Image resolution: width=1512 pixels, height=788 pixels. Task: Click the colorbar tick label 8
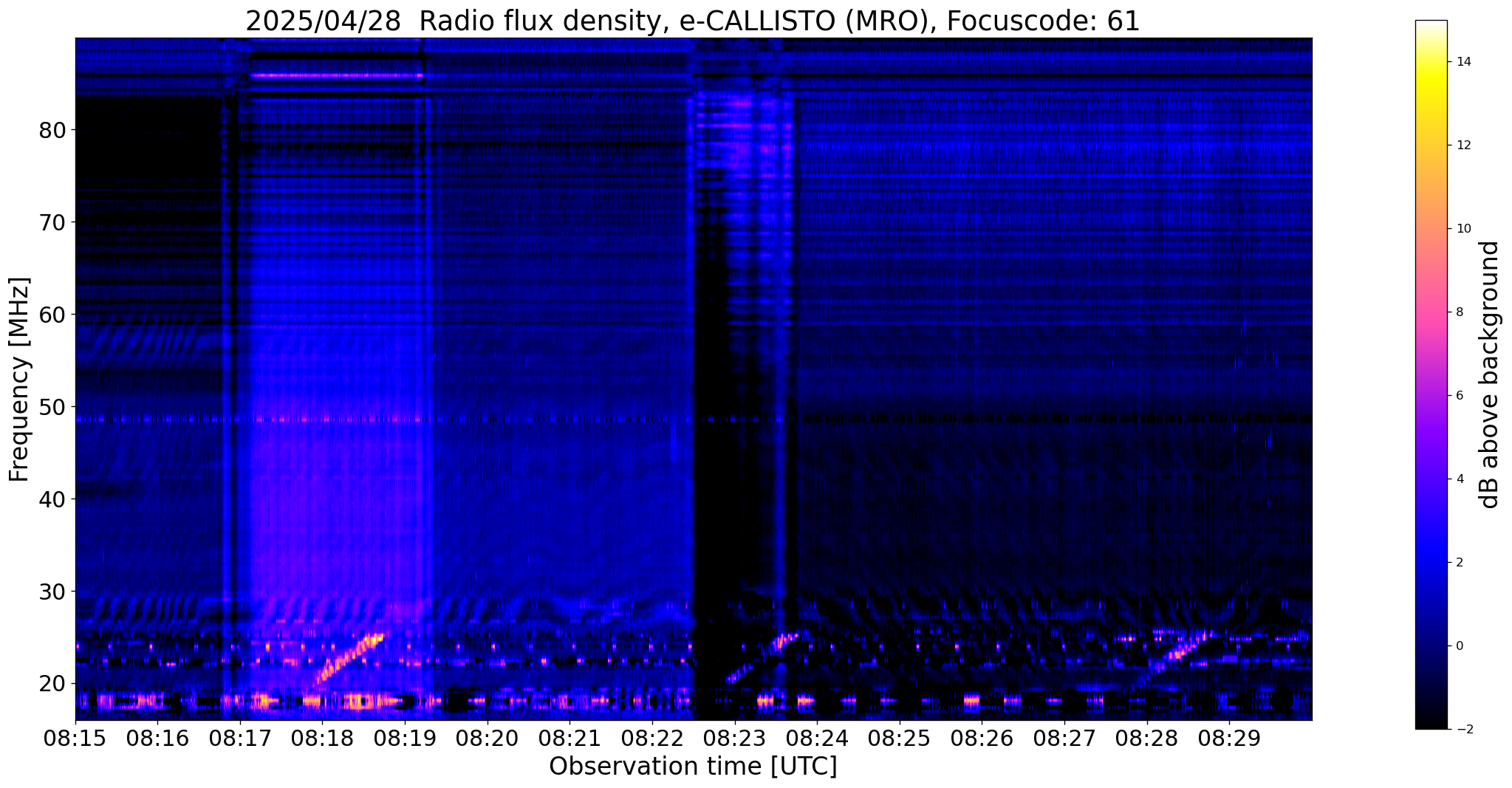pyautogui.click(x=1458, y=312)
